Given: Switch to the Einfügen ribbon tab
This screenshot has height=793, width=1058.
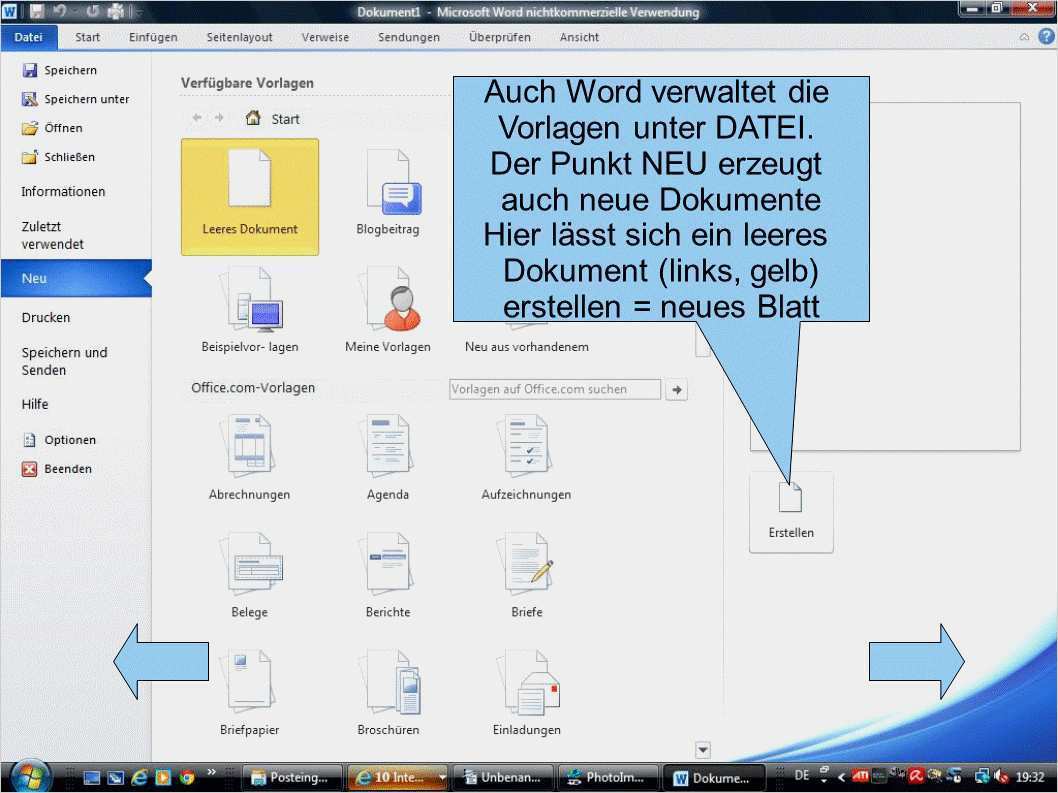Looking at the screenshot, I should [x=152, y=37].
